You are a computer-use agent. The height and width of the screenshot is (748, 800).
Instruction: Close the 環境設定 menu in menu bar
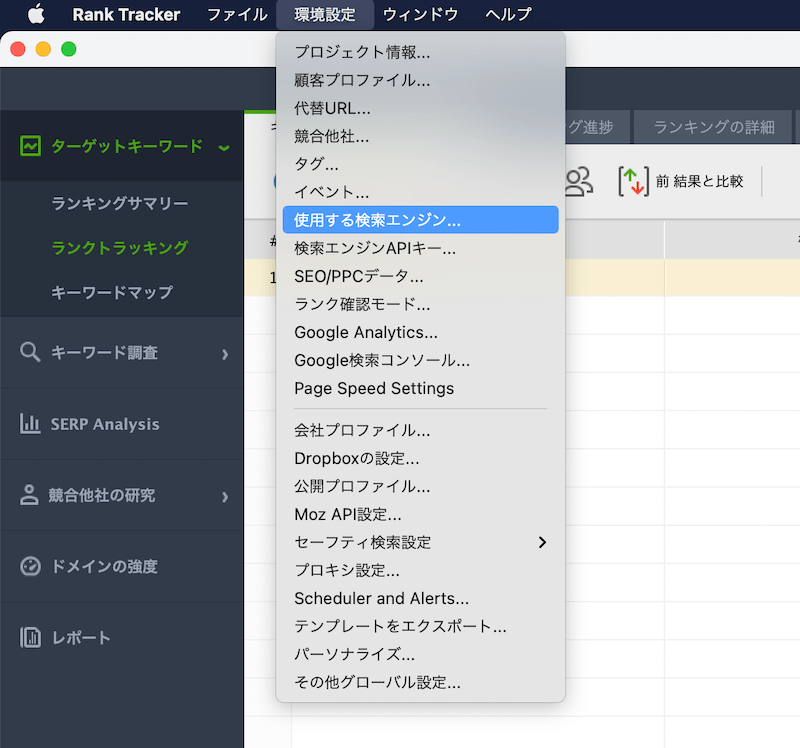click(x=325, y=14)
